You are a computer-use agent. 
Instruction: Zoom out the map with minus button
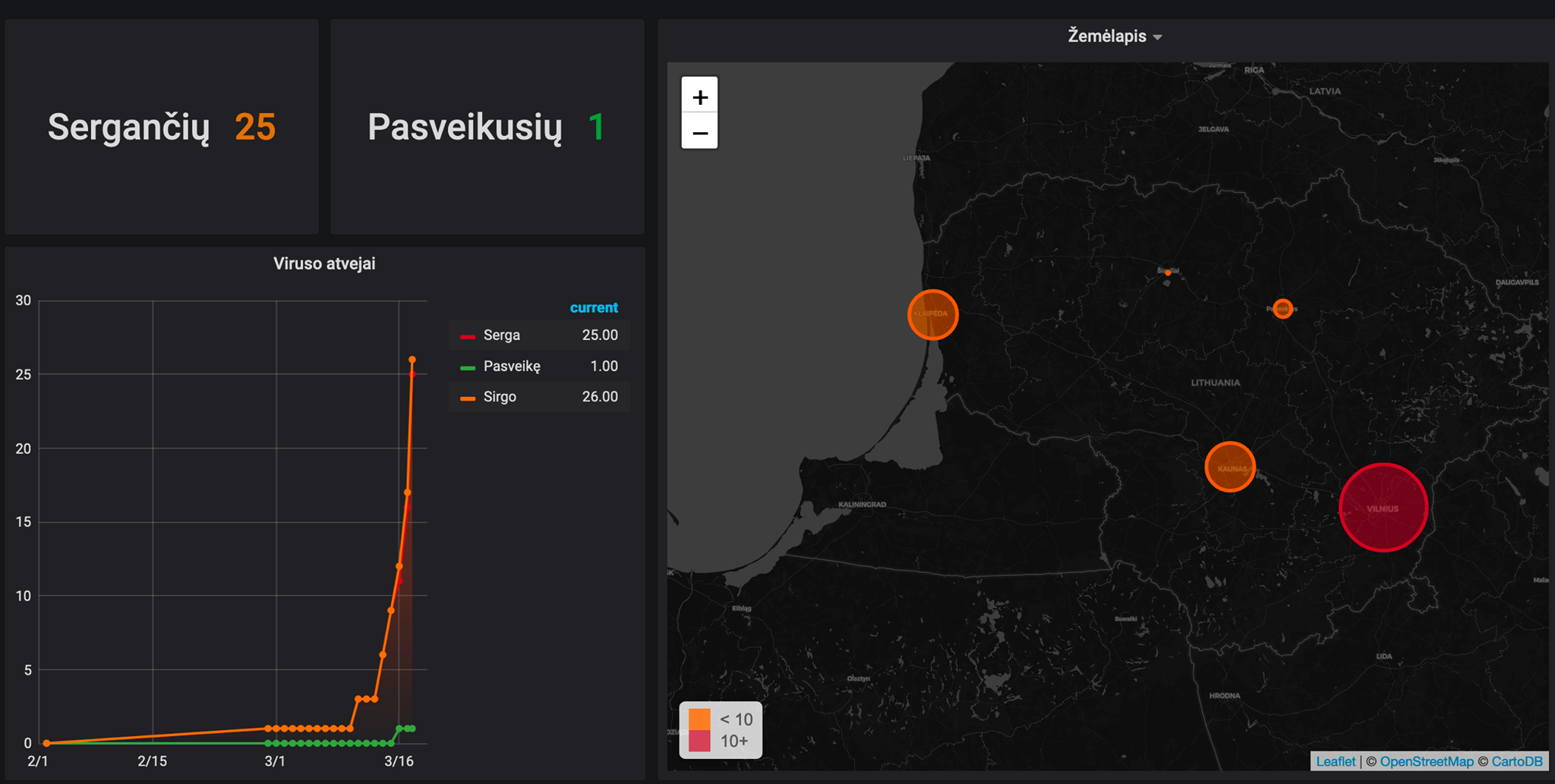699,131
